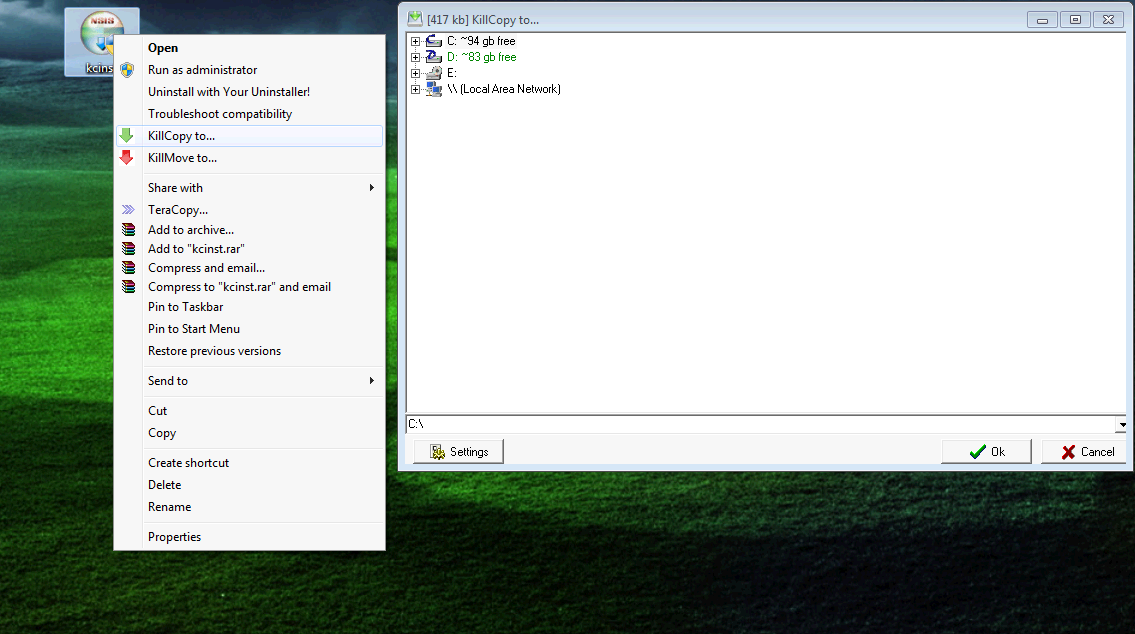
Task: Close the KillCopy window
Action: [1108, 20]
